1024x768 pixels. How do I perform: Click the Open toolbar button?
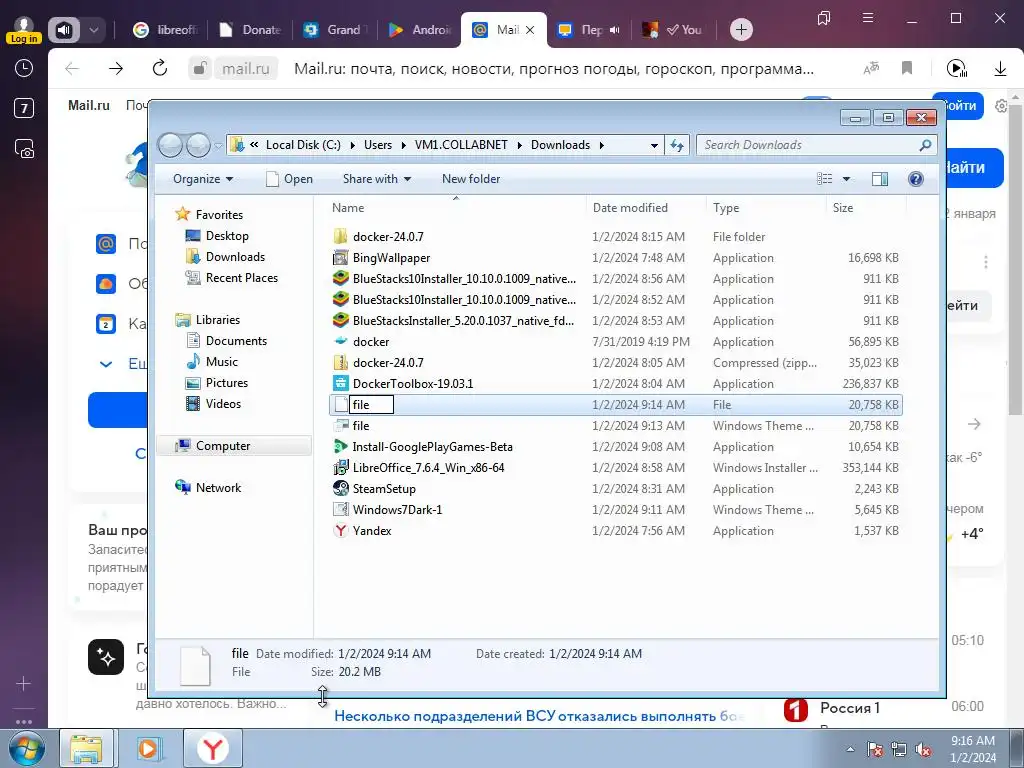point(289,179)
